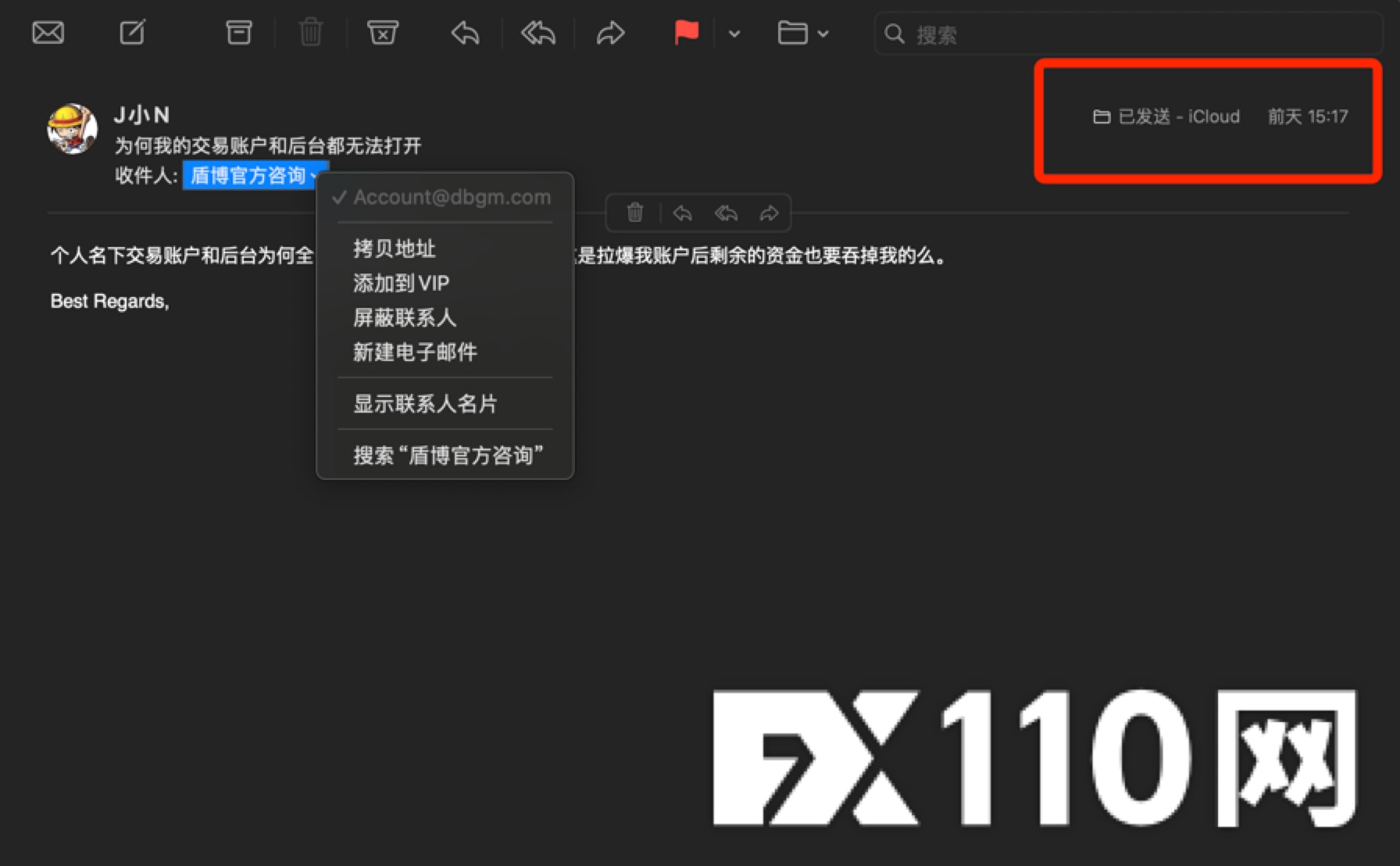Select the checked Account@dbgm.com entry
The image size is (1400, 866).
pos(452,198)
